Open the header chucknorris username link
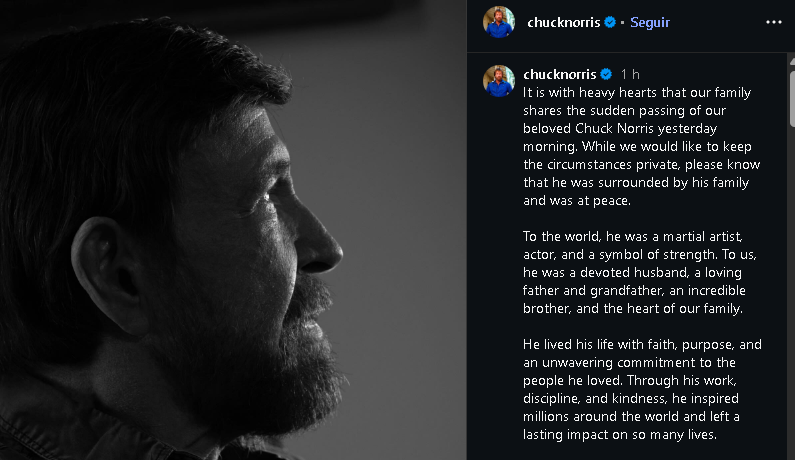 pos(563,22)
